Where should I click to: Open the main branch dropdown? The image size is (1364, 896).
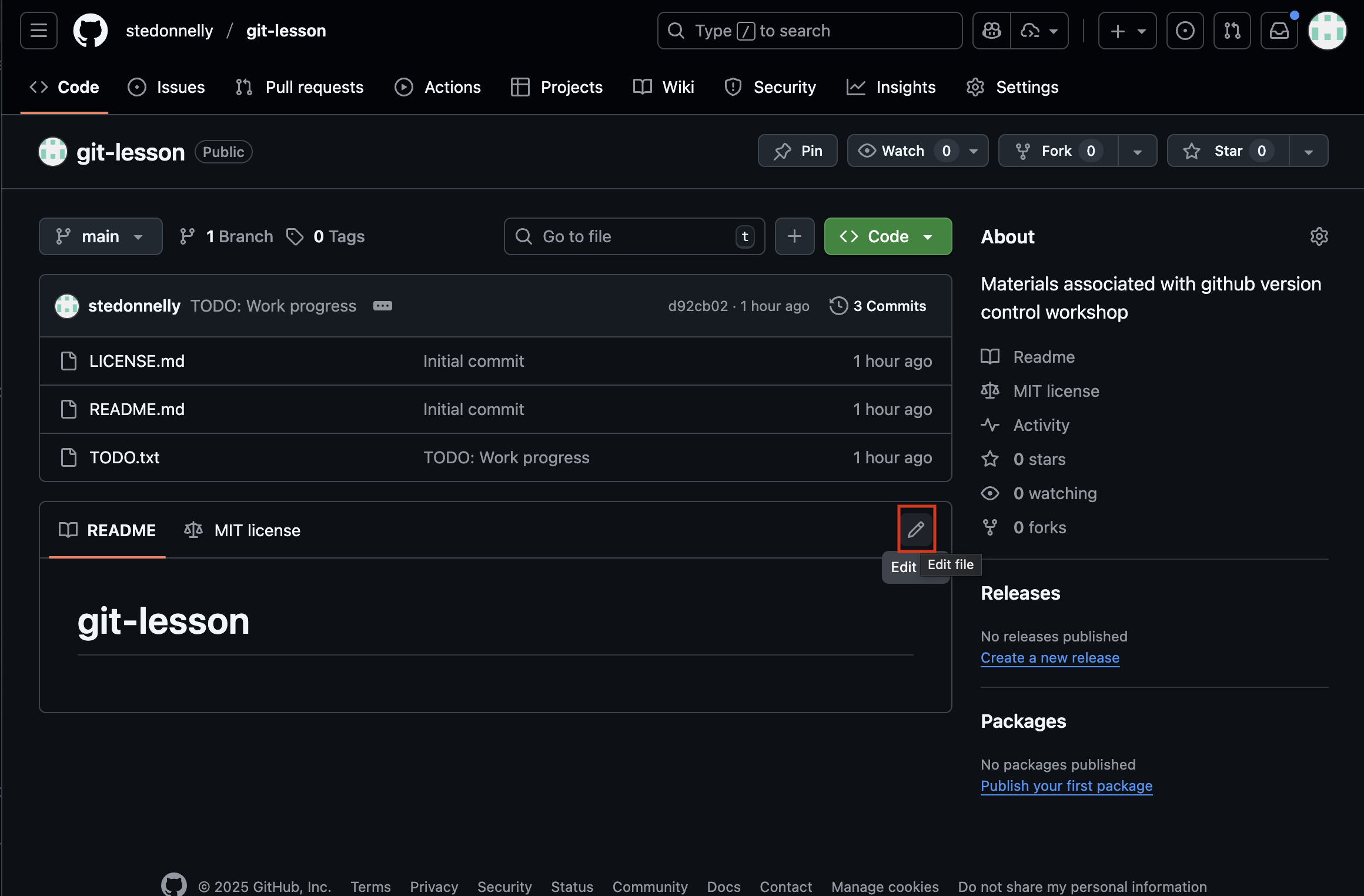101,236
